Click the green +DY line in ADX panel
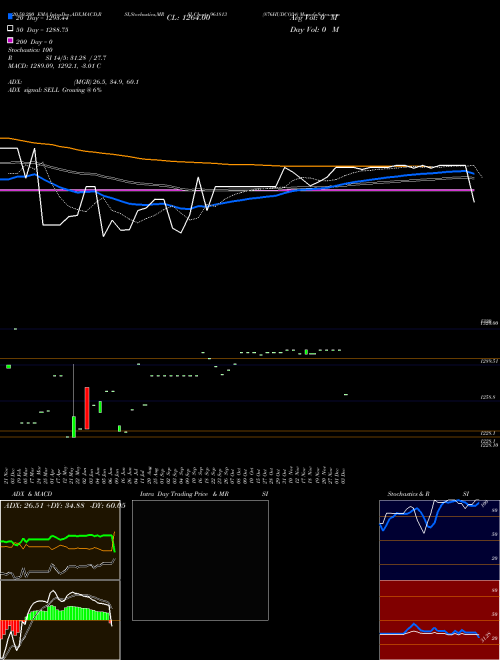The height and width of the screenshot is (660, 500). point(58,539)
